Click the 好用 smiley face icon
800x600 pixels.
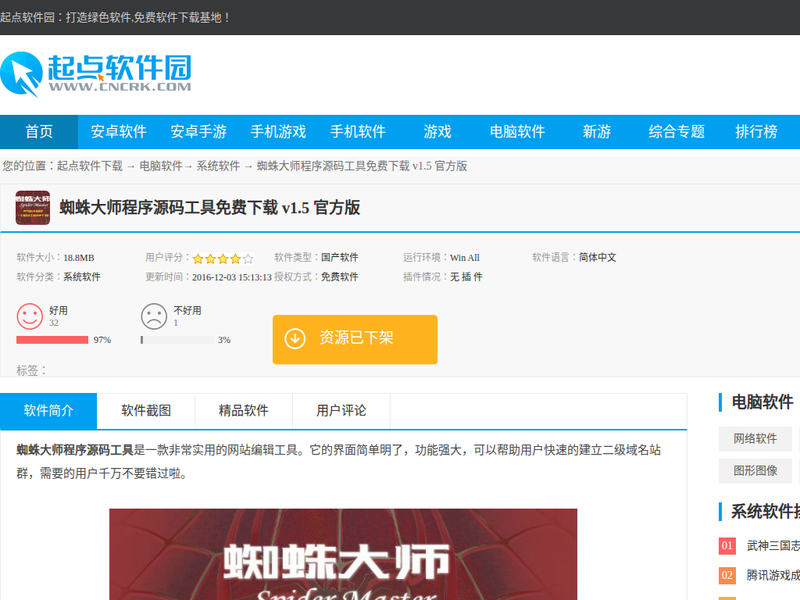30,316
